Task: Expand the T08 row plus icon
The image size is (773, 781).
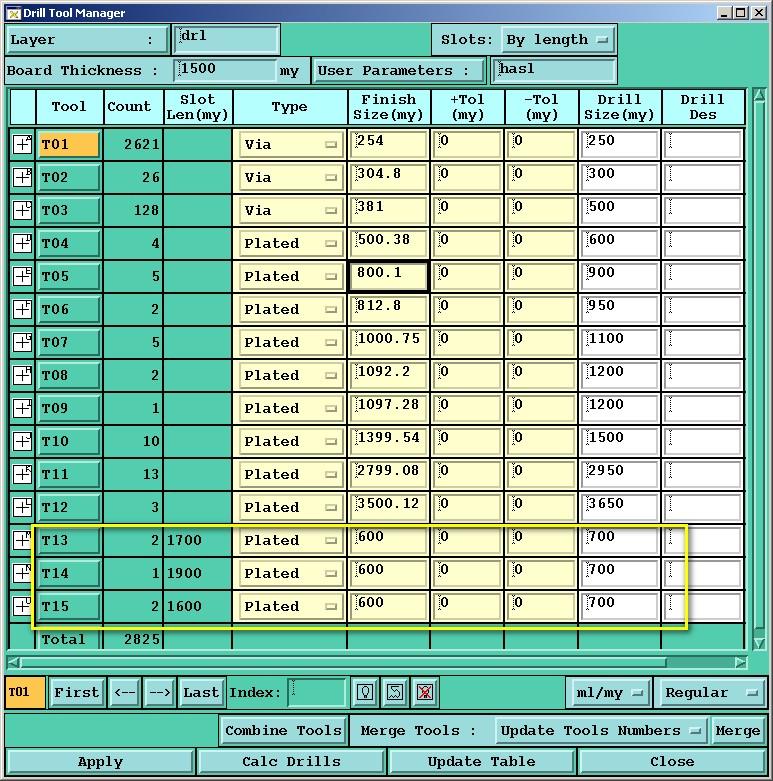Action: [x=22, y=375]
